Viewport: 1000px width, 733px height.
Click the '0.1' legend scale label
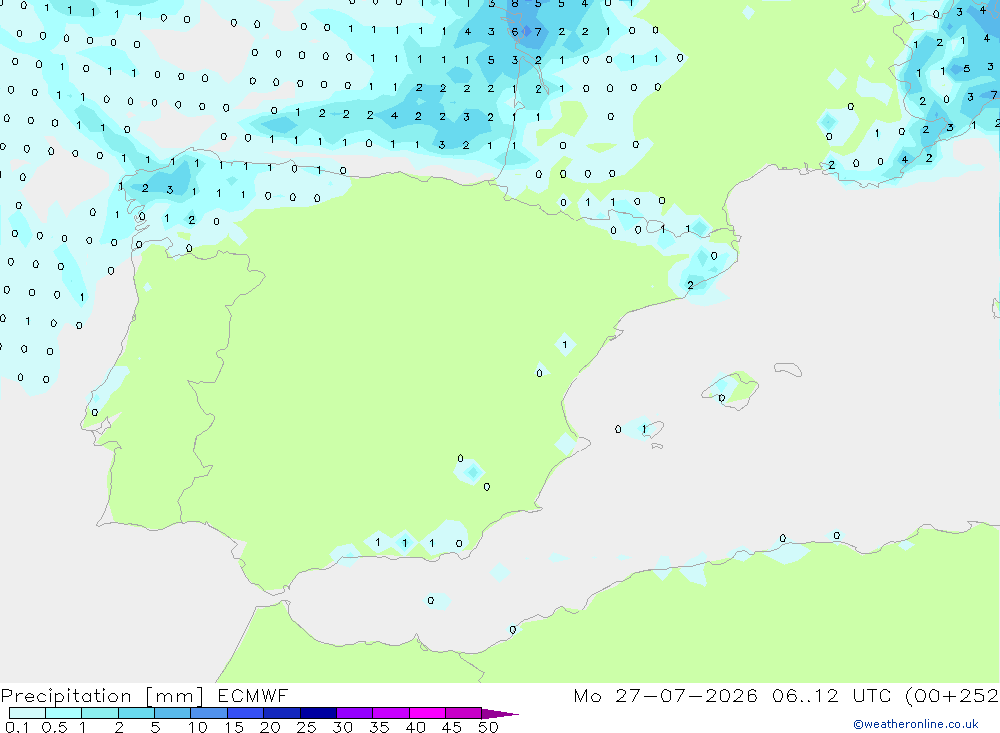coord(17,727)
